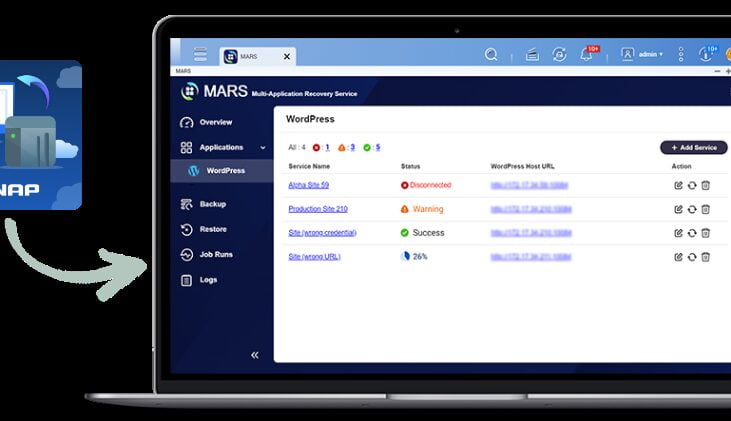The height and width of the screenshot is (421, 731).
Task: Open the Alpha Site 59 service
Action: (309, 185)
